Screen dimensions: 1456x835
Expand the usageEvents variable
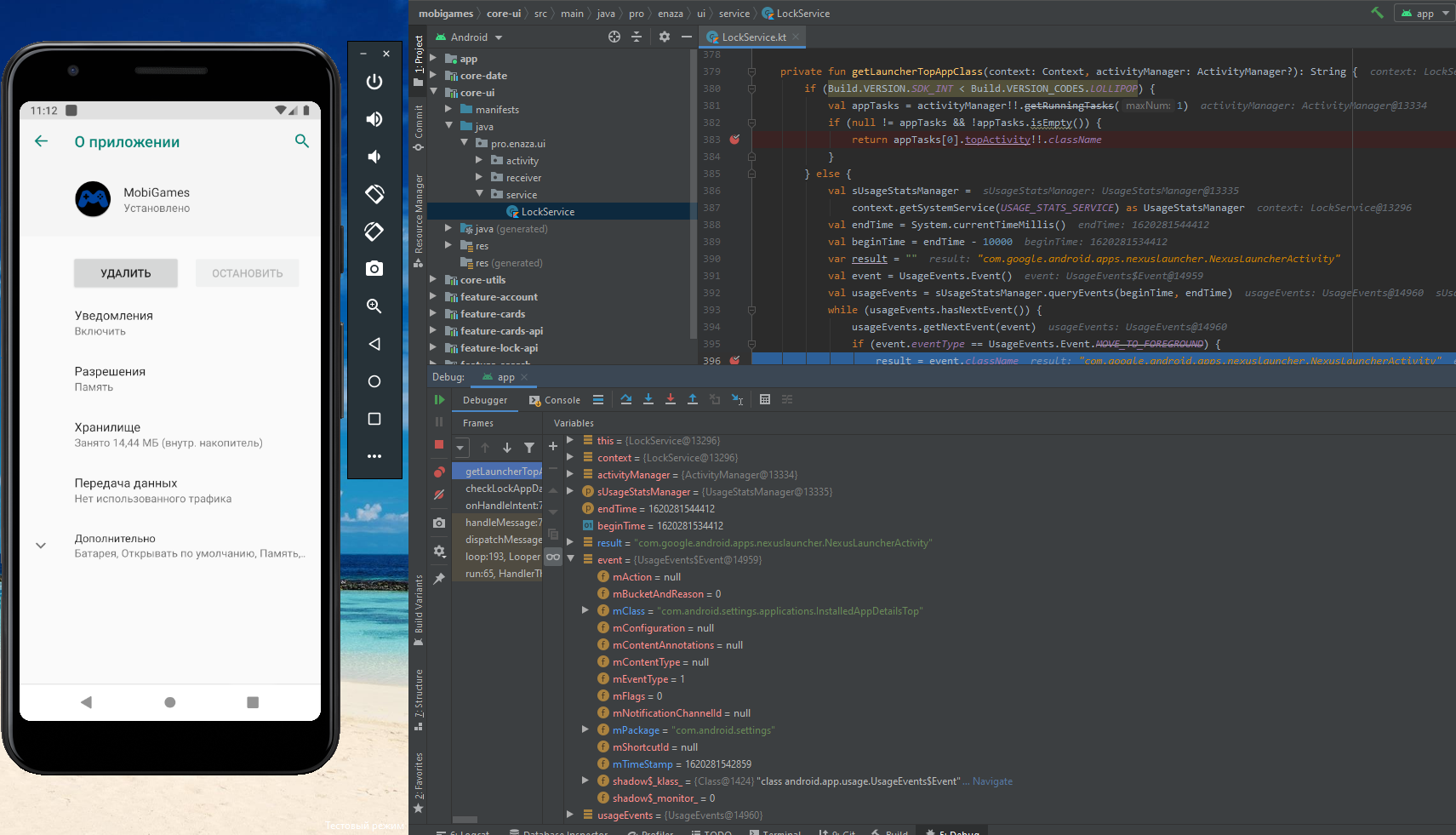click(570, 815)
